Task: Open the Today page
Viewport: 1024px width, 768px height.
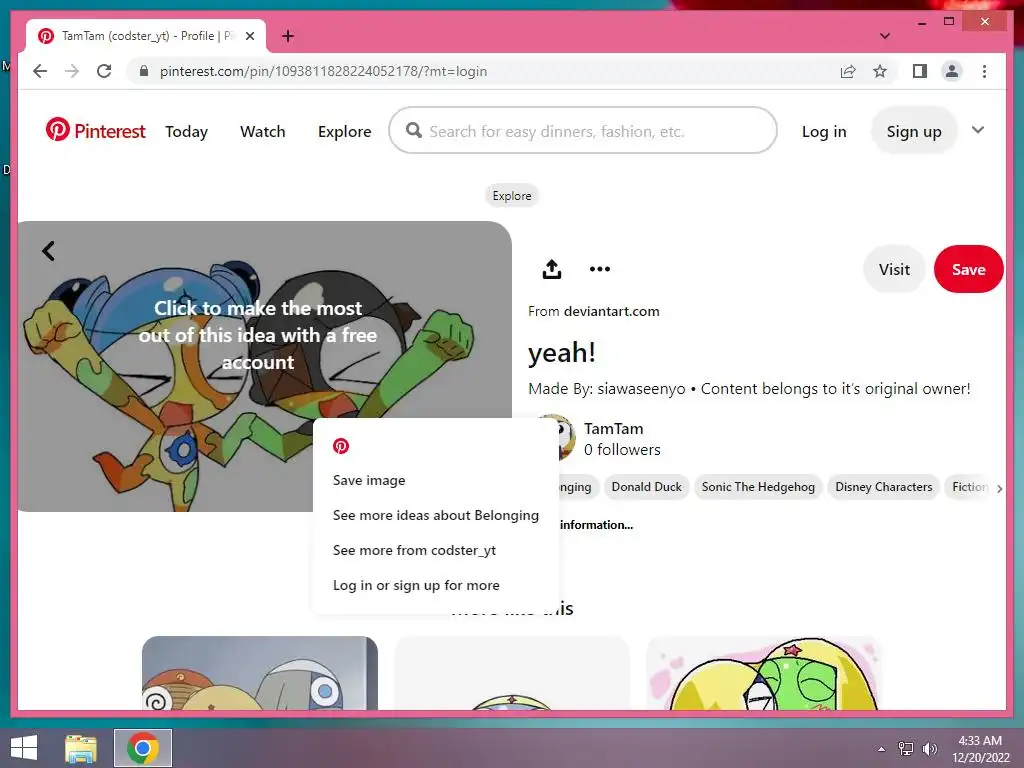Action: (x=186, y=131)
